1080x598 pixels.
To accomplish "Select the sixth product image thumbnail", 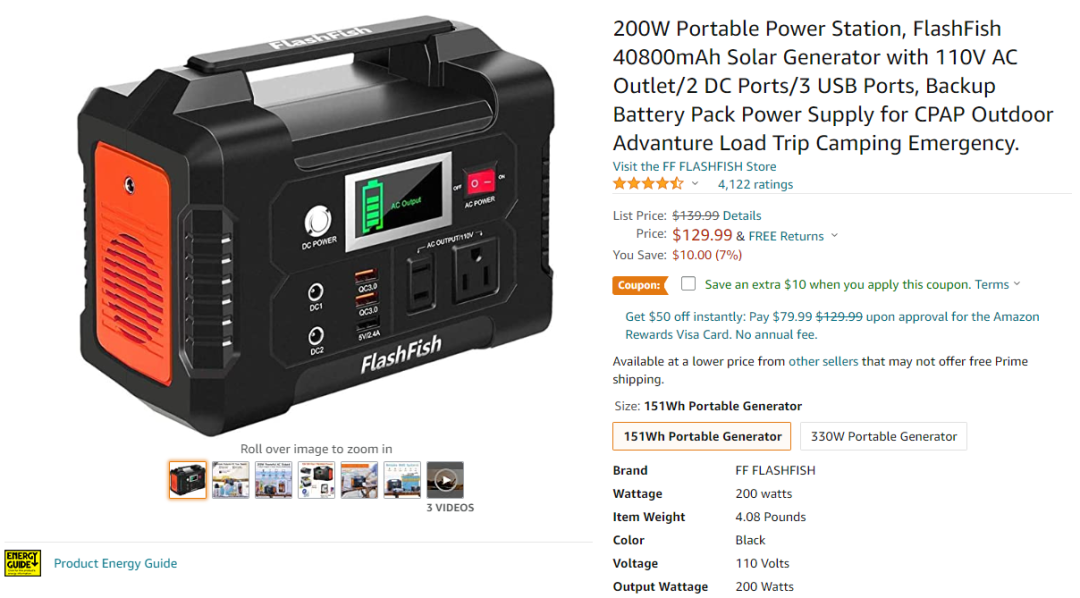I will point(402,480).
